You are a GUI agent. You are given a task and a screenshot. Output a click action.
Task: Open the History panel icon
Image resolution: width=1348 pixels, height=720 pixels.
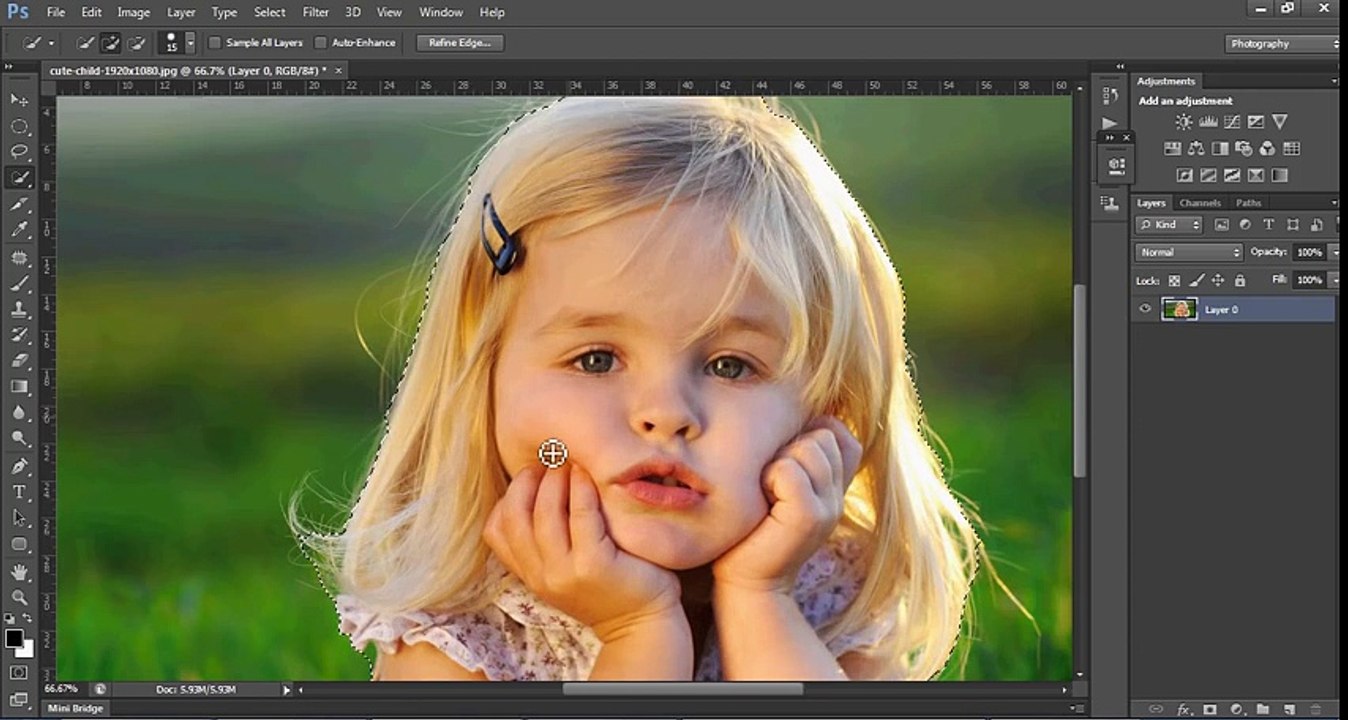point(1110,96)
